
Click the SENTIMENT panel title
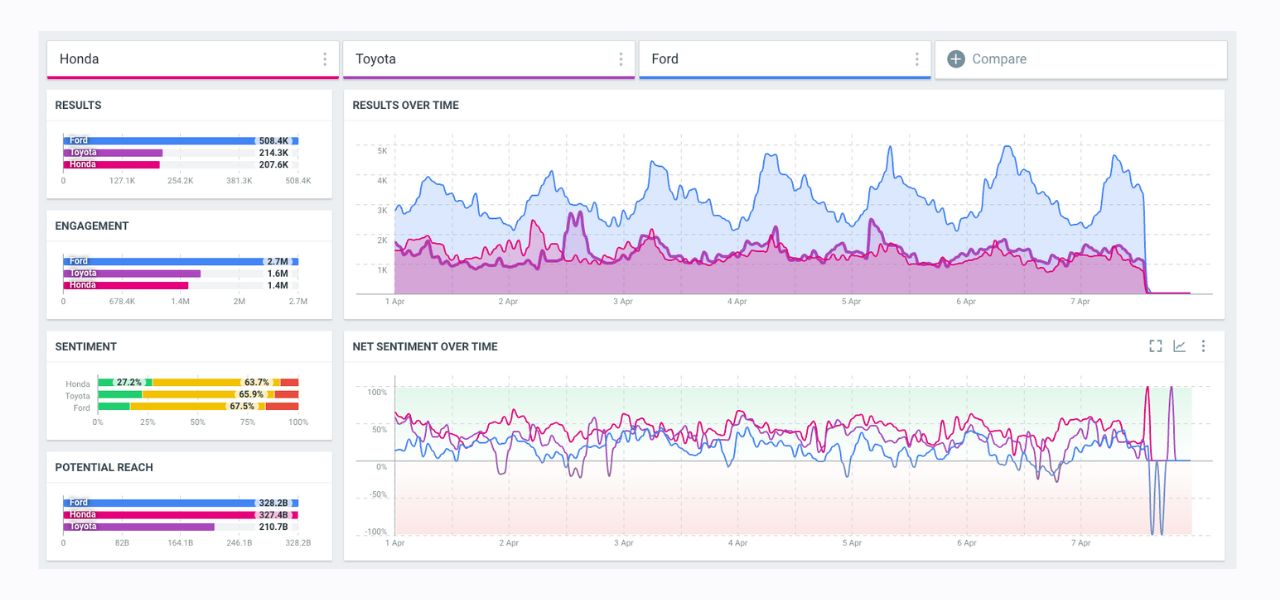coord(86,347)
